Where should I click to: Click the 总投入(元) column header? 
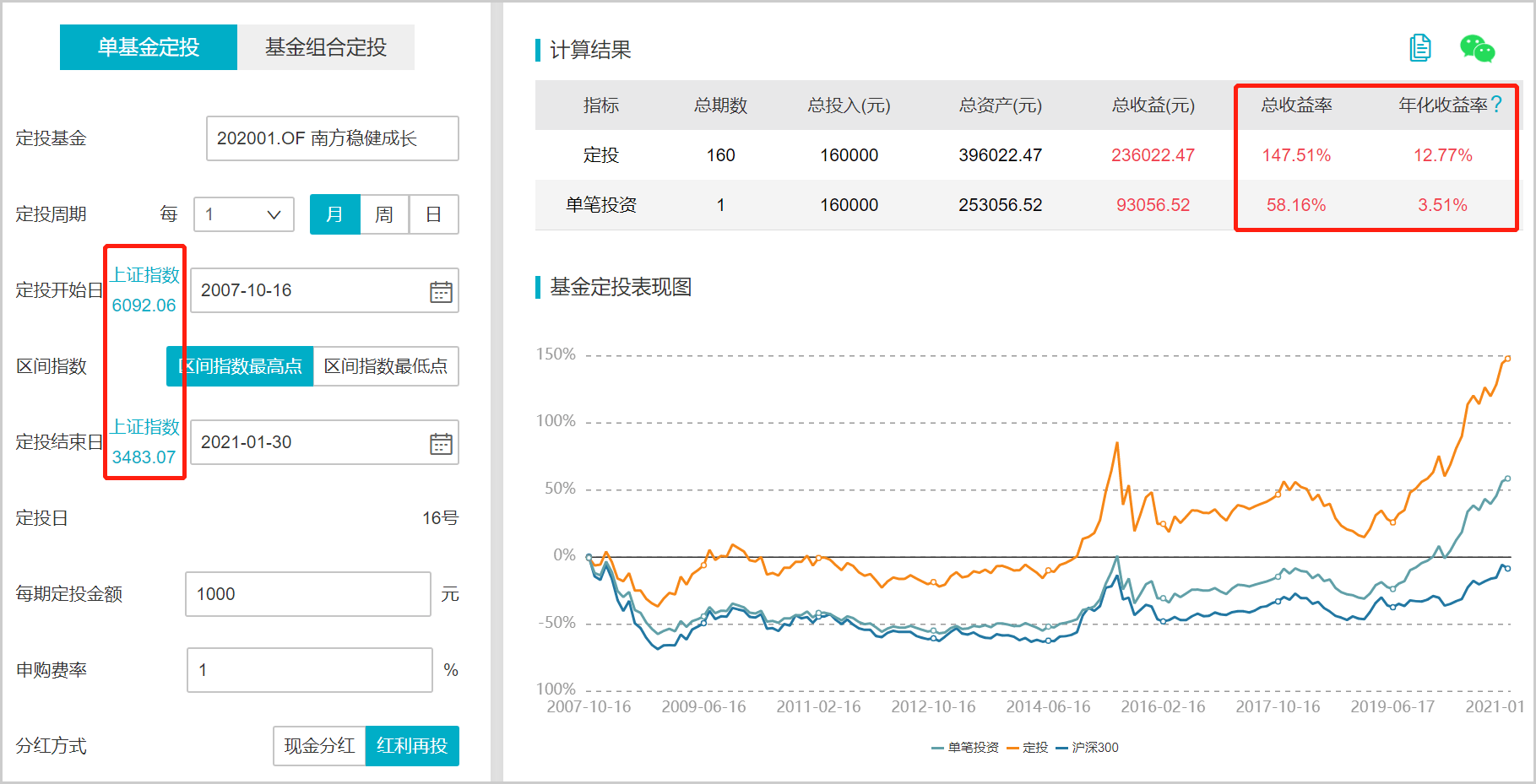click(849, 105)
